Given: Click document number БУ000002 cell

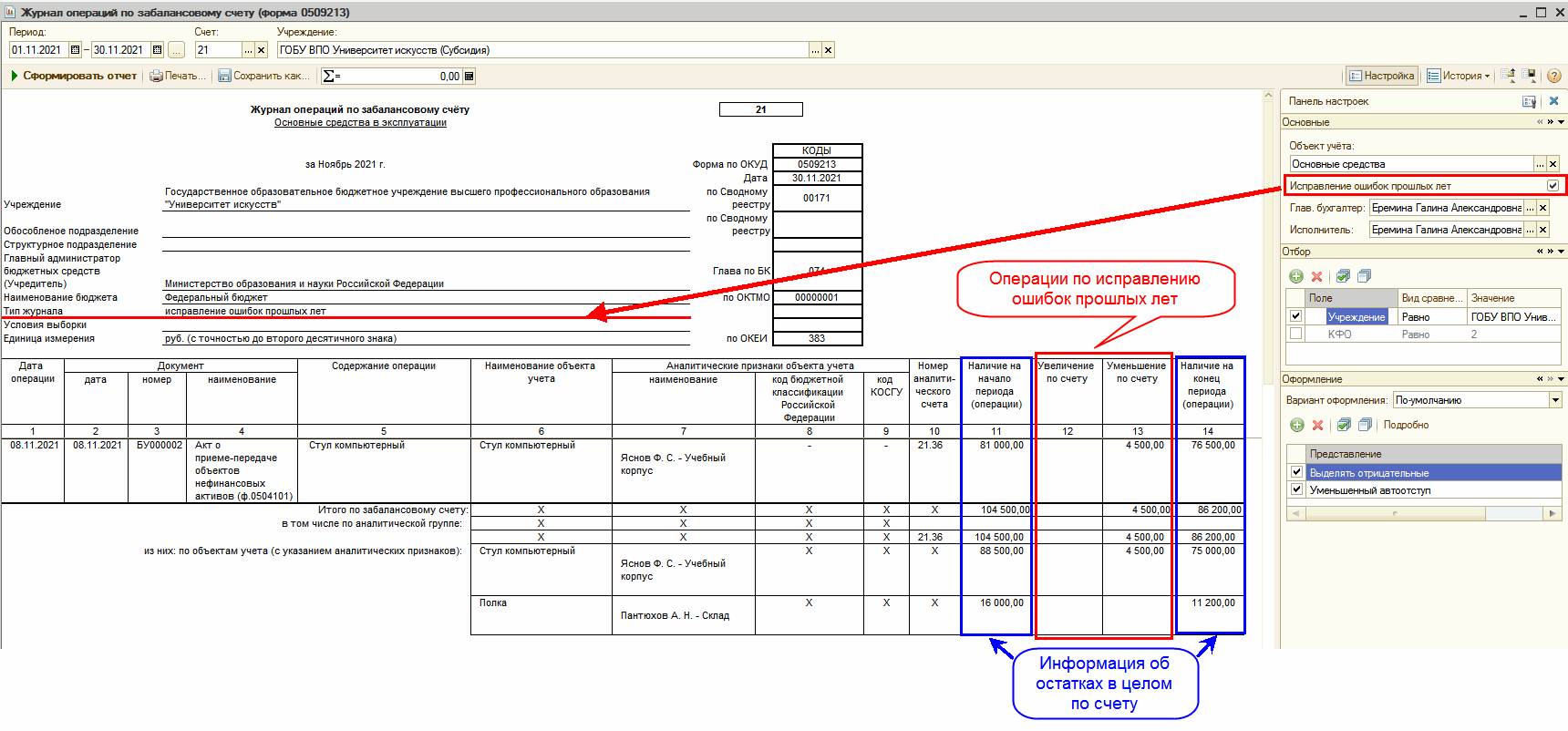Looking at the screenshot, I should click(x=159, y=470).
